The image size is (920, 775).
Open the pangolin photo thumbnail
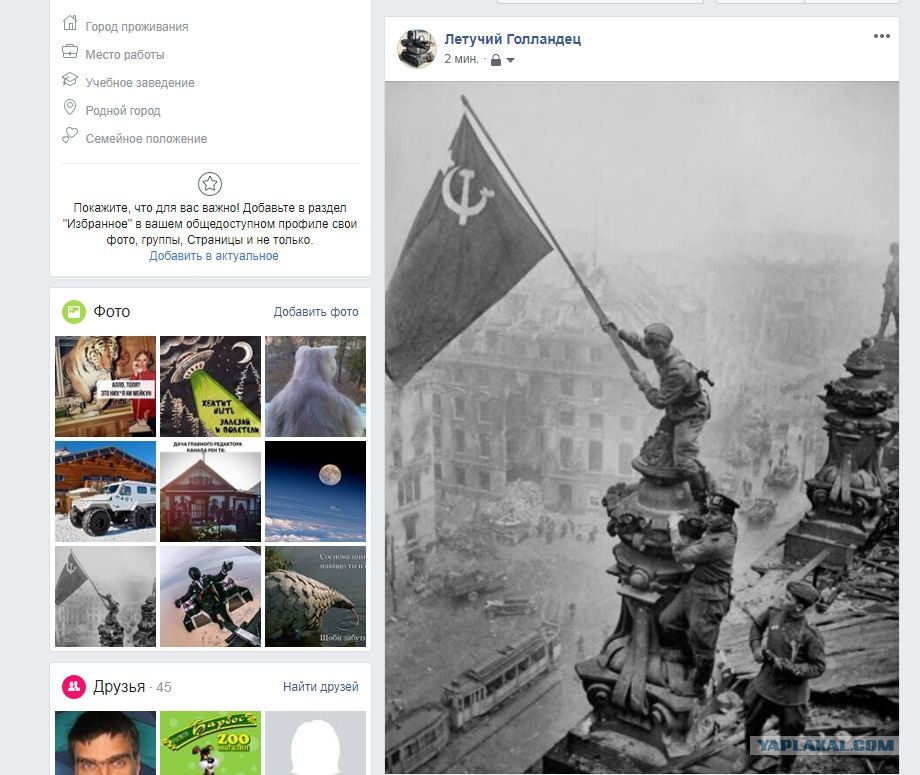(x=316, y=597)
